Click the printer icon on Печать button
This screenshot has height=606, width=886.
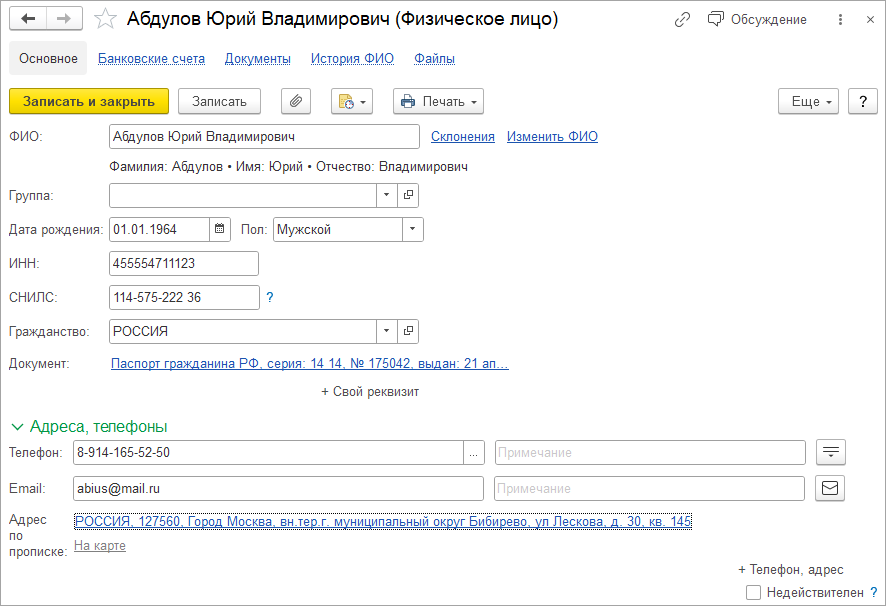pos(410,101)
